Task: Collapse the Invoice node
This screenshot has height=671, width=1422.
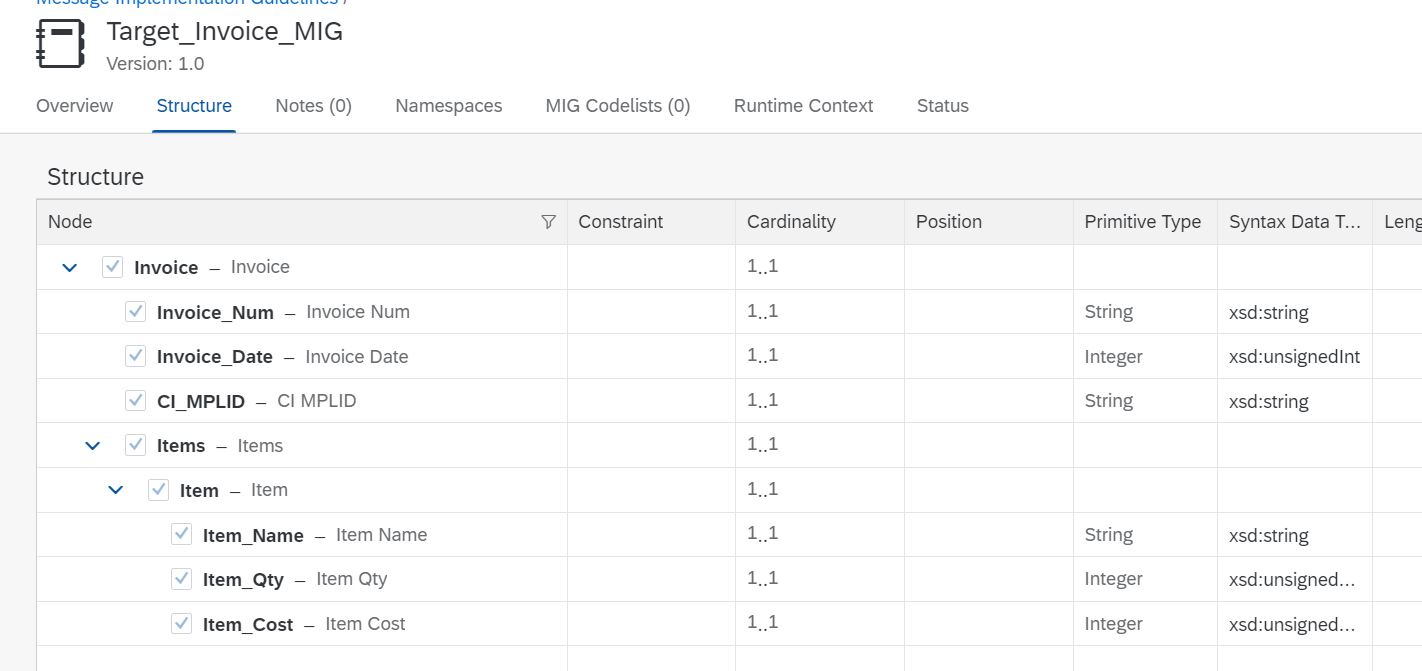Action: [x=67, y=267]
